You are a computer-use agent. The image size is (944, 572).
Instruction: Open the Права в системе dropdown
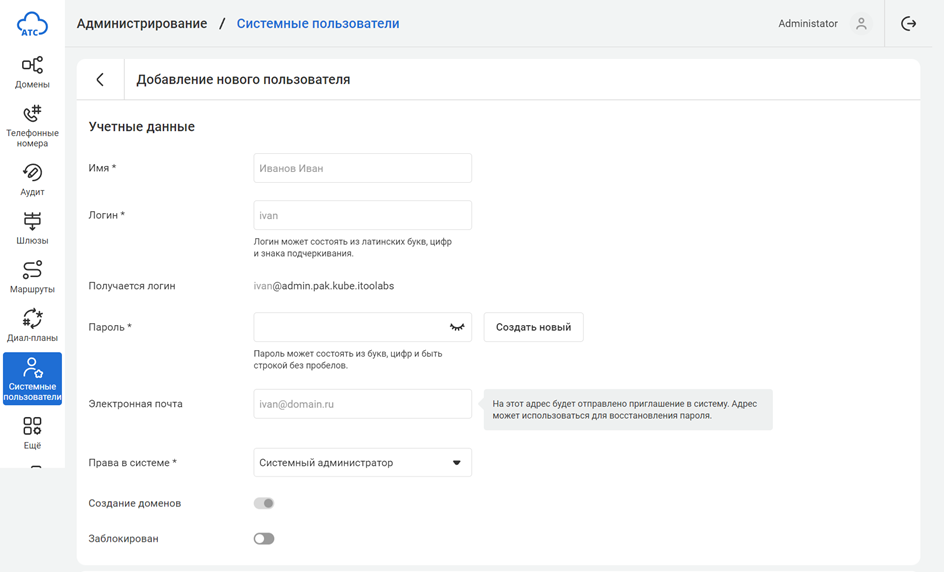click(x=362, y=463)
